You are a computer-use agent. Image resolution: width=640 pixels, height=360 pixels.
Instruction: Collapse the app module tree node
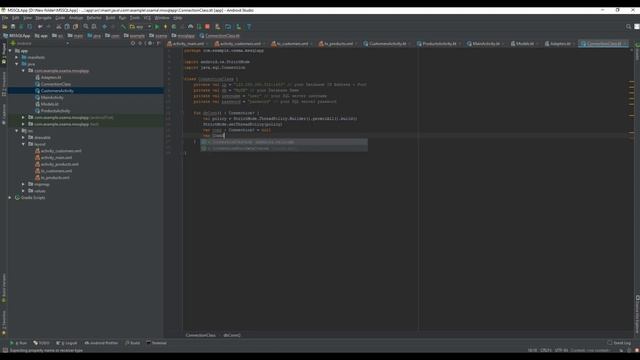pyautogui.click(x=10, y=51)
